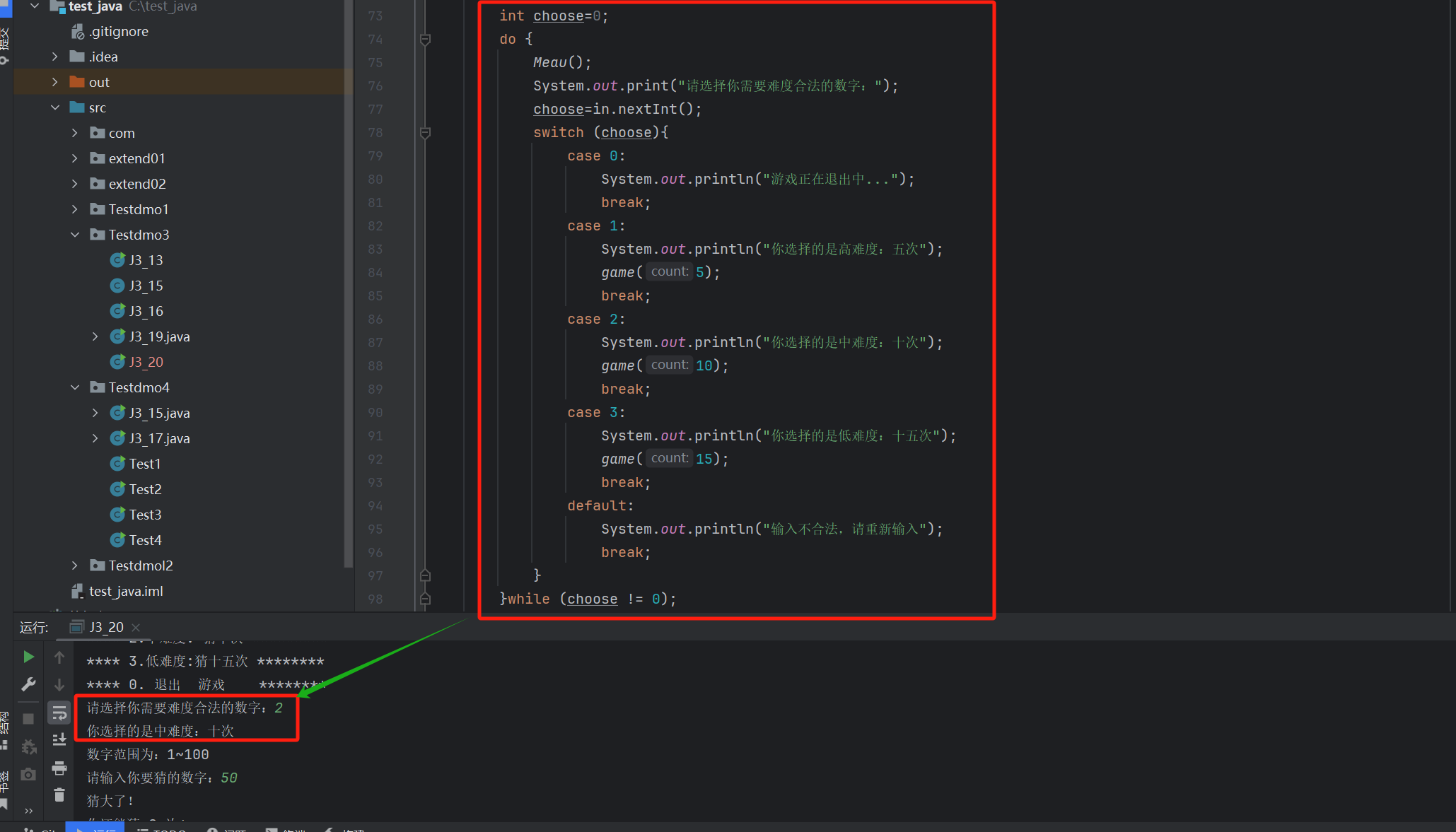Toggle fold end marker at line 98

[425, 599]
